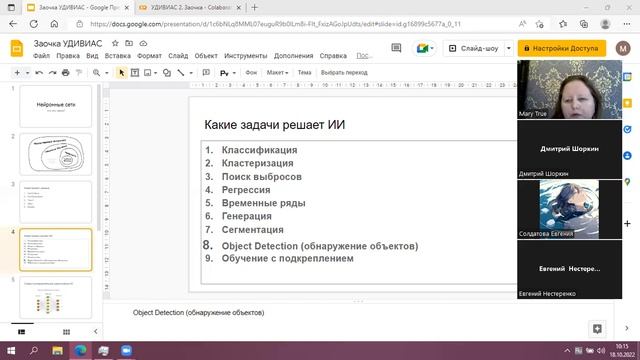Open Windows Start menu

[11, 351]
